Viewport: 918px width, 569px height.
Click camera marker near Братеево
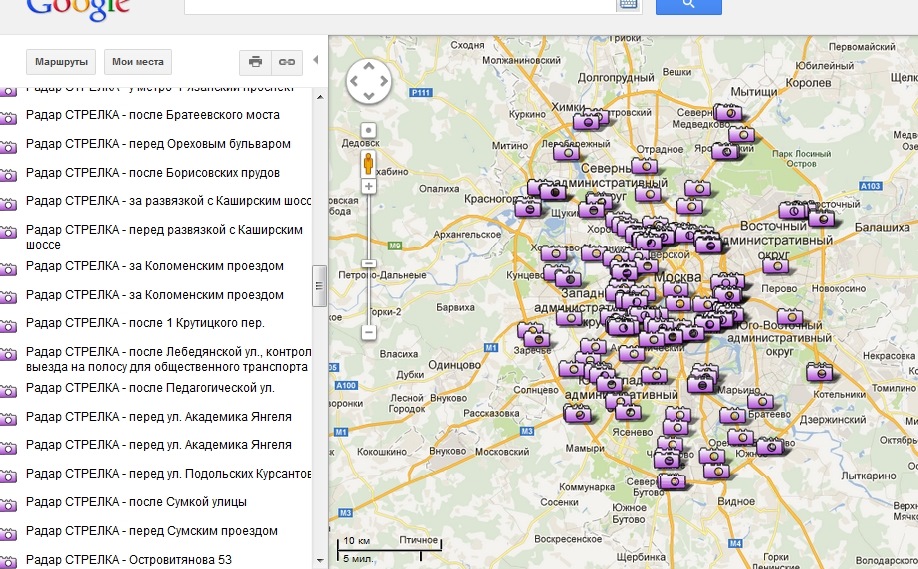pyautogui.click(x=761, y=401)
